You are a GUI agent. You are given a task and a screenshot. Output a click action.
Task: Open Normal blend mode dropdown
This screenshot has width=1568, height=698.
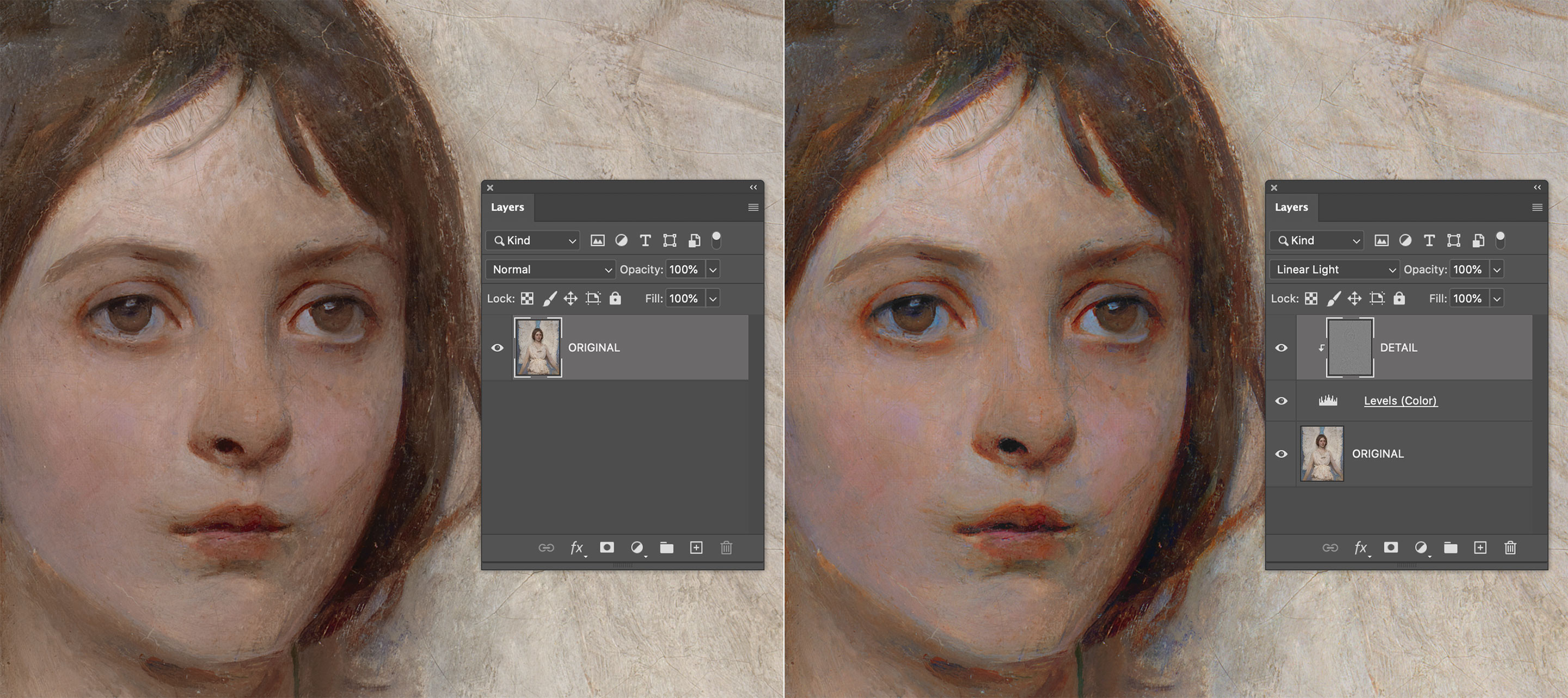coord(550,270)
